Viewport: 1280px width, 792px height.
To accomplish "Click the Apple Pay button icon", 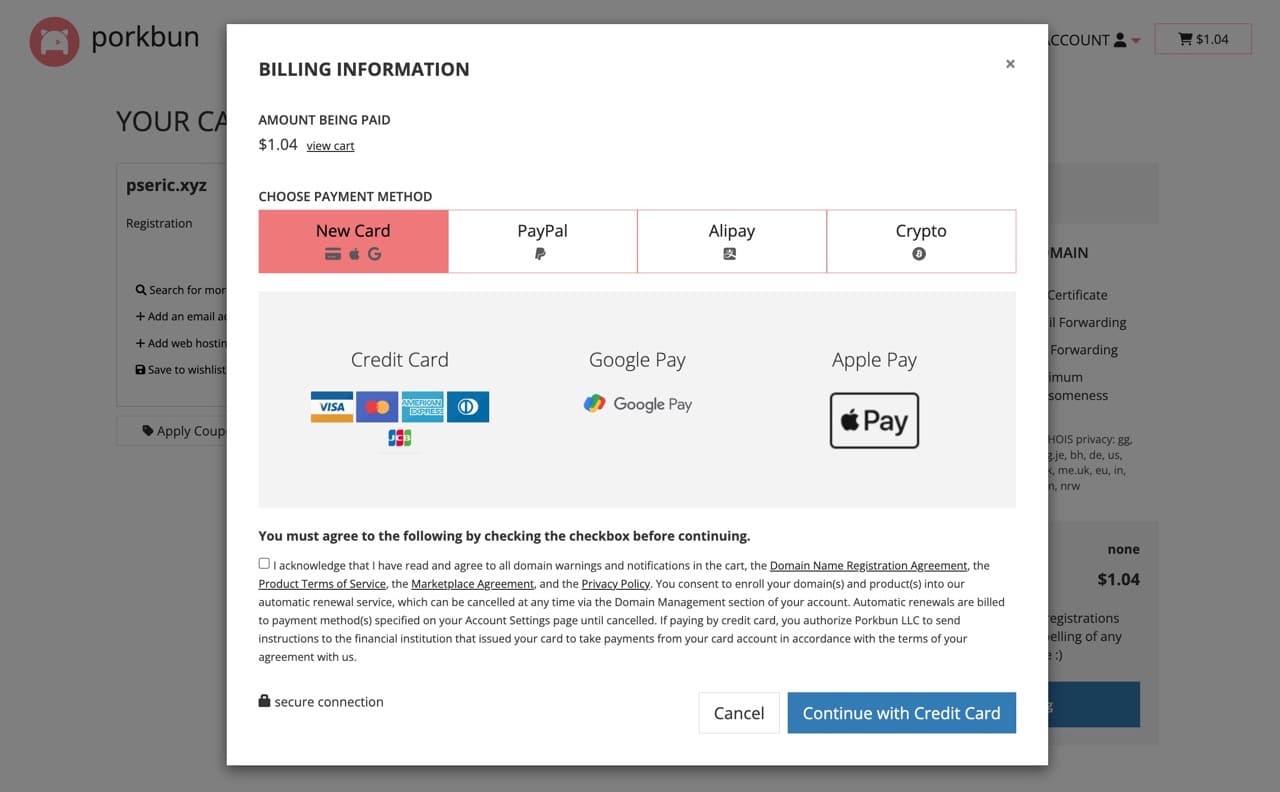I will pyautogui.click(x=874, y=420).
